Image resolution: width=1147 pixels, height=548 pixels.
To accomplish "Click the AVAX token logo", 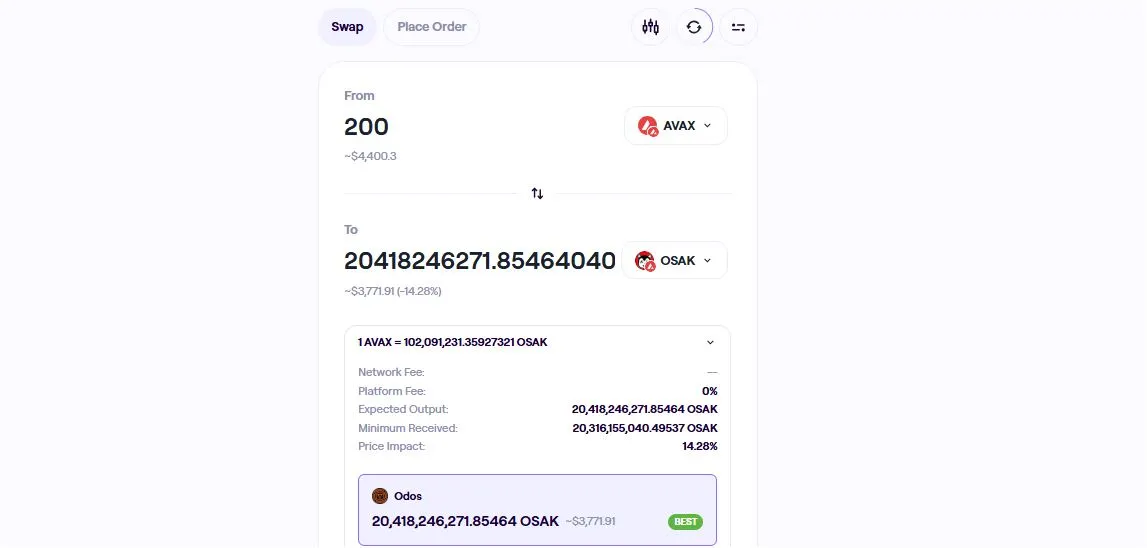I will click(x=648, y=126).
